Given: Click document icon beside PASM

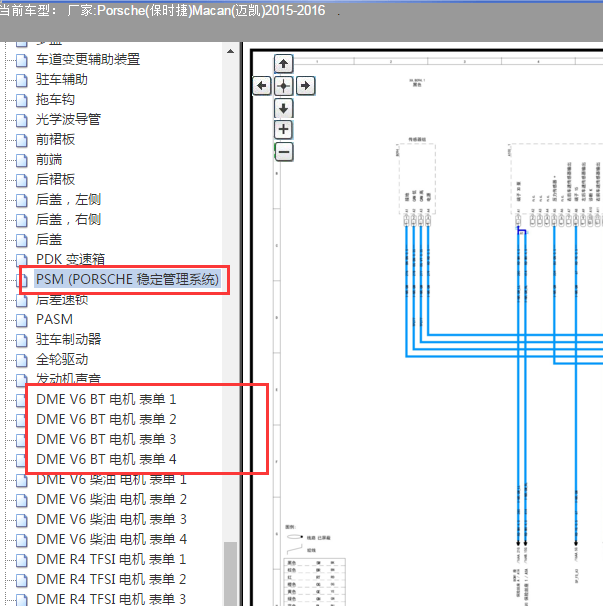Looking at the screenshot, I should (x=22, y=320).
